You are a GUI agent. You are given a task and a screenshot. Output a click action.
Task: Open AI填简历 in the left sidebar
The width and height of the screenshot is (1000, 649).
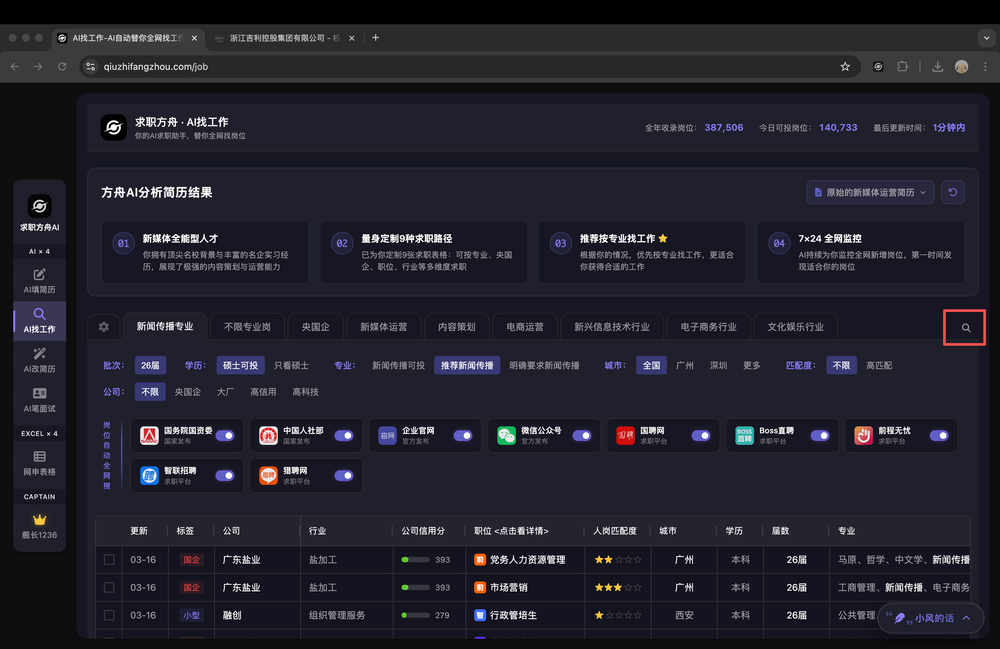pyautogui.click(x=40, y=280)
